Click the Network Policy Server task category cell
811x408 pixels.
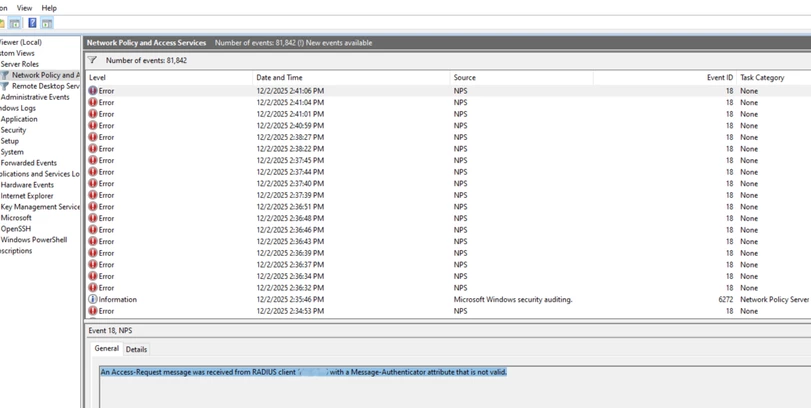[x=774, y=299]
